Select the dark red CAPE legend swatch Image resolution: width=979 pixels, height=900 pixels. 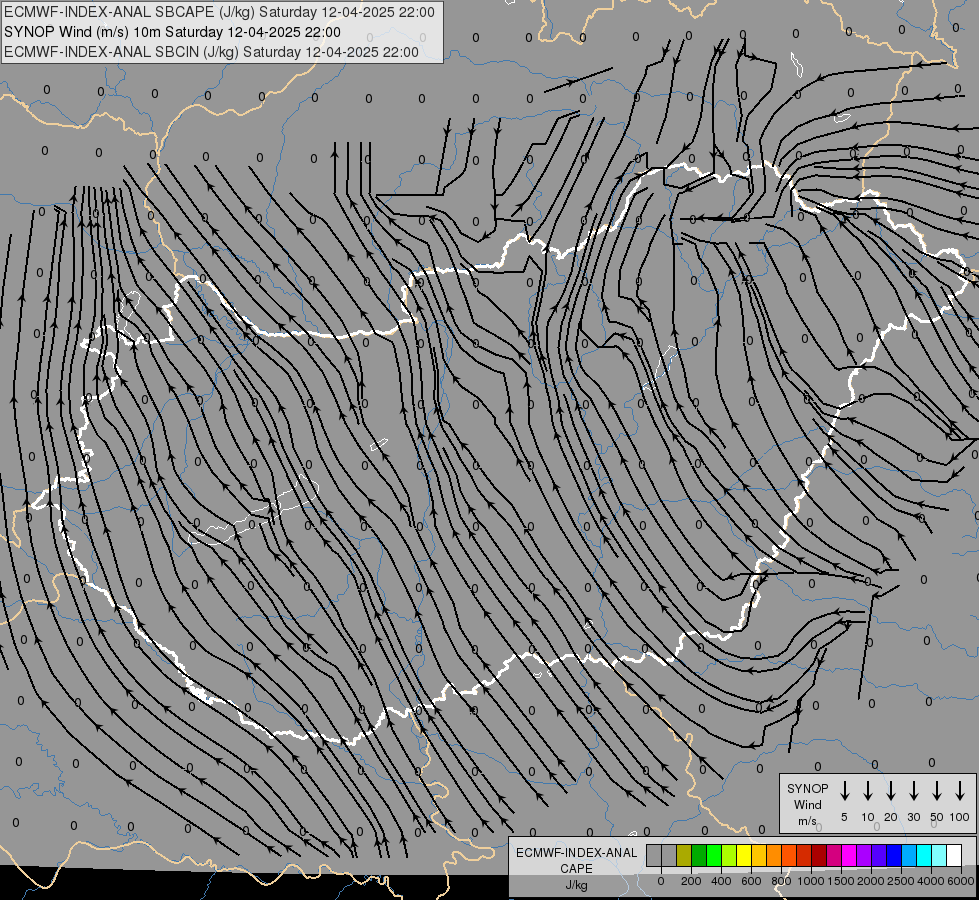819,855
